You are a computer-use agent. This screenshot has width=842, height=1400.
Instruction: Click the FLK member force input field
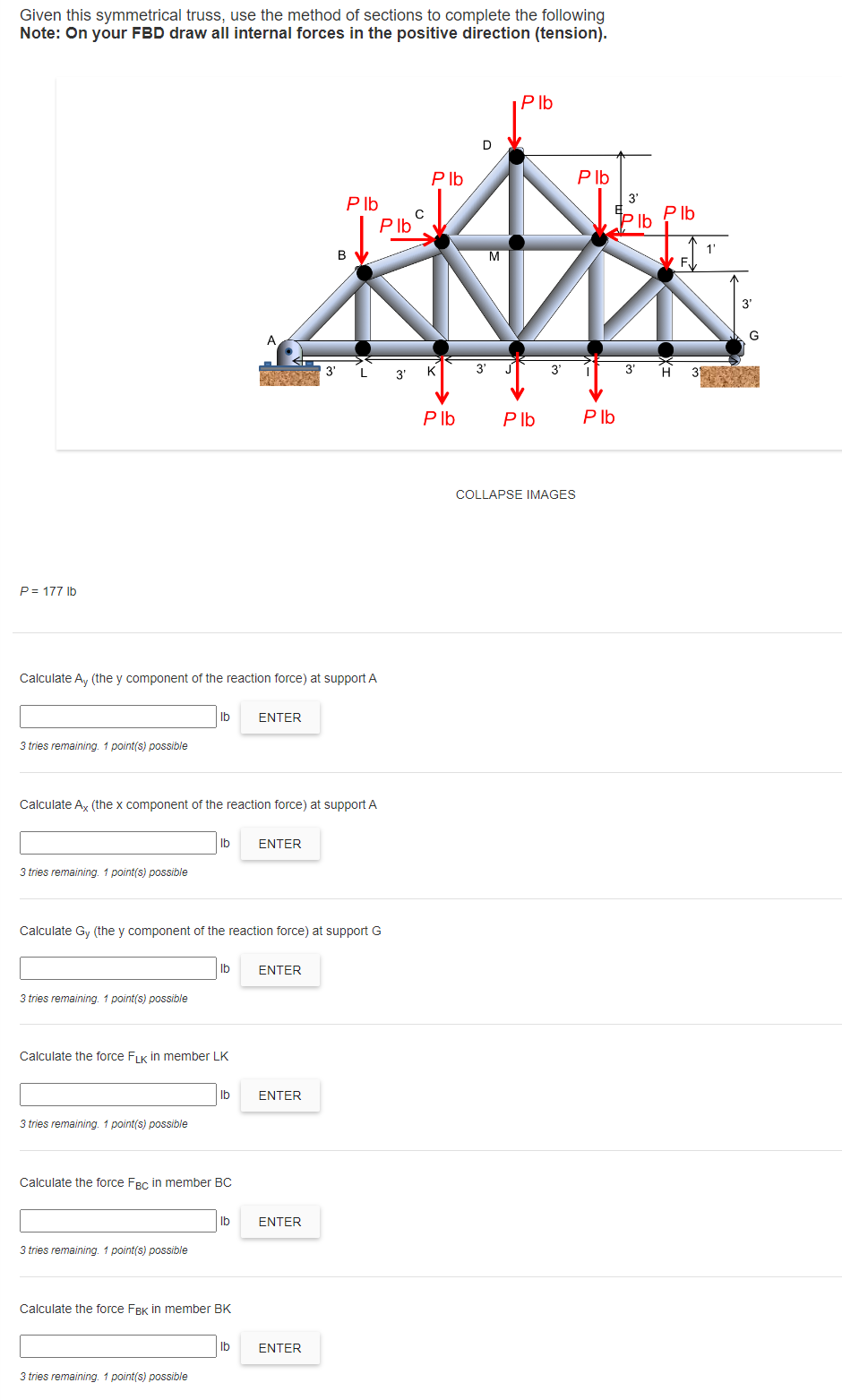(x=117, y=1094)
